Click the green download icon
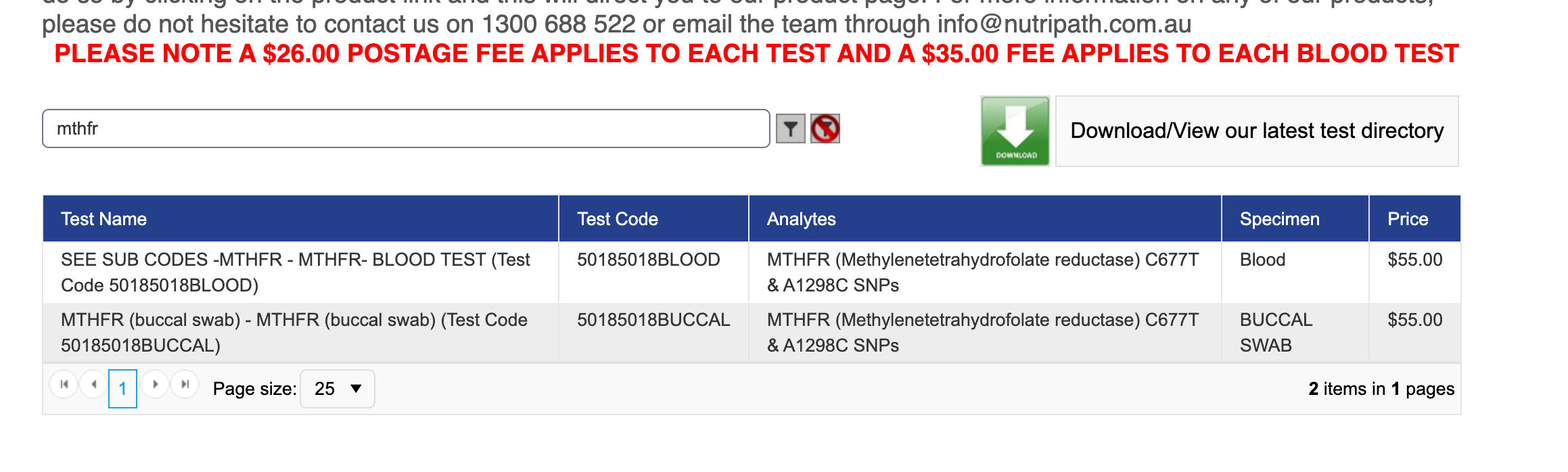This screenshot has height=472, width=1568. pyautogui.click(x=1015, y=131)
